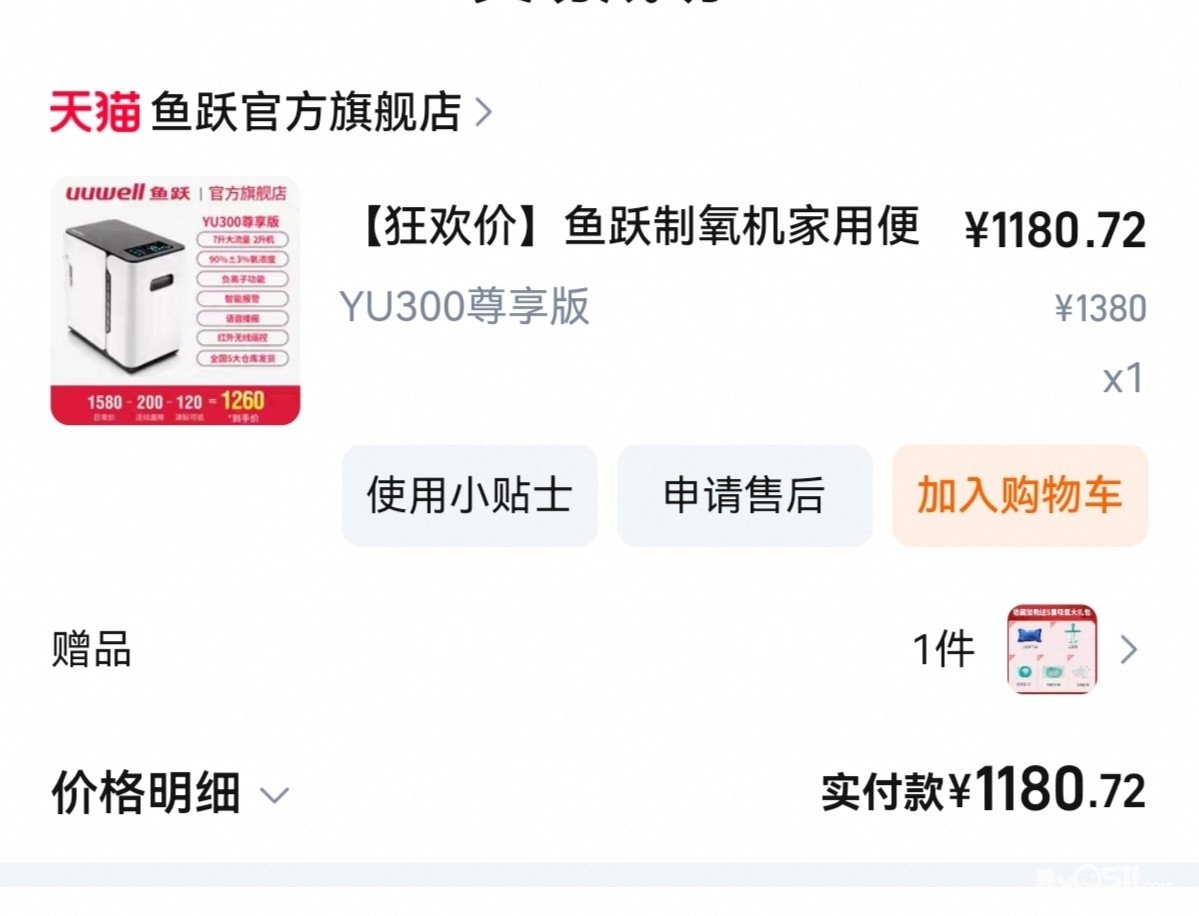Tap the 1260 price banner on the thumbnail
Screen dimensions: 1199x916
point(242,401)
